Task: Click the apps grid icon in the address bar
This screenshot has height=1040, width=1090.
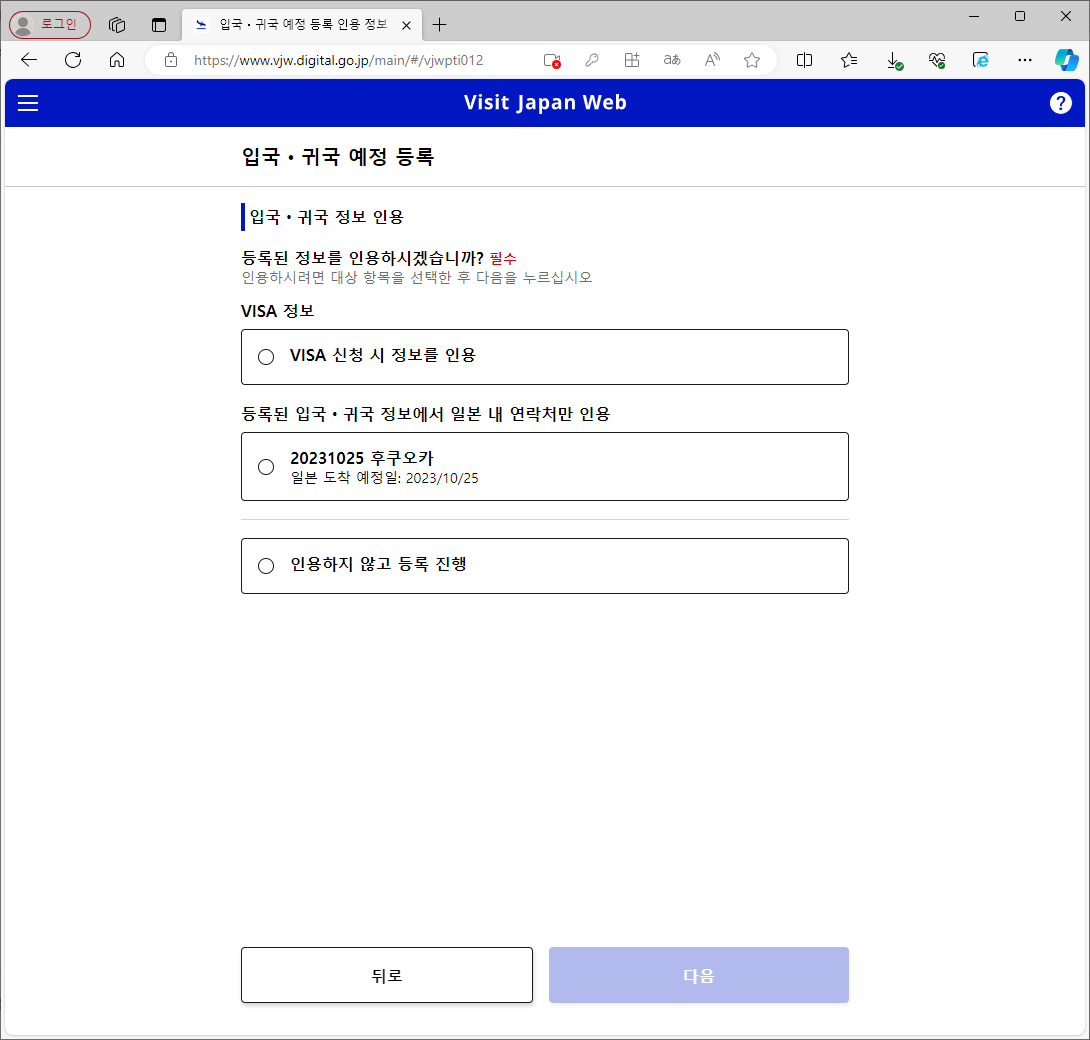Action: click(x=632, y=60)
